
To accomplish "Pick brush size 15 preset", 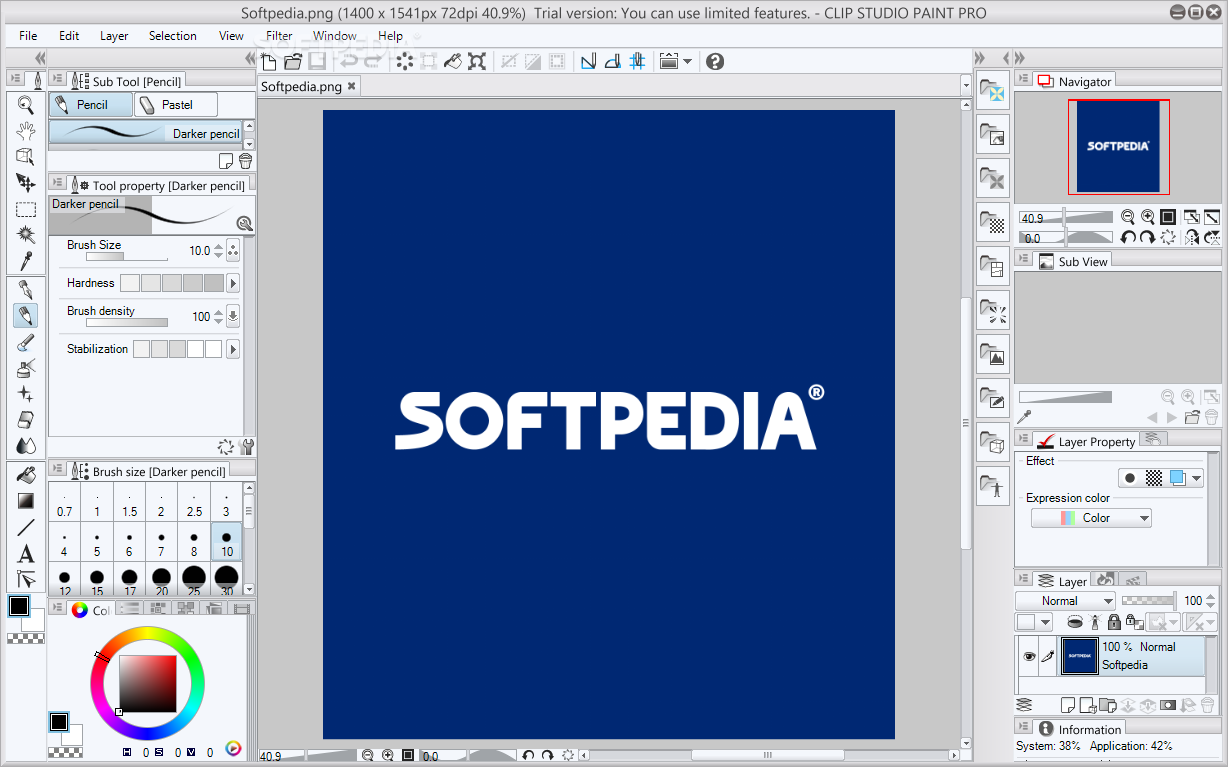I will pos(97,579).
